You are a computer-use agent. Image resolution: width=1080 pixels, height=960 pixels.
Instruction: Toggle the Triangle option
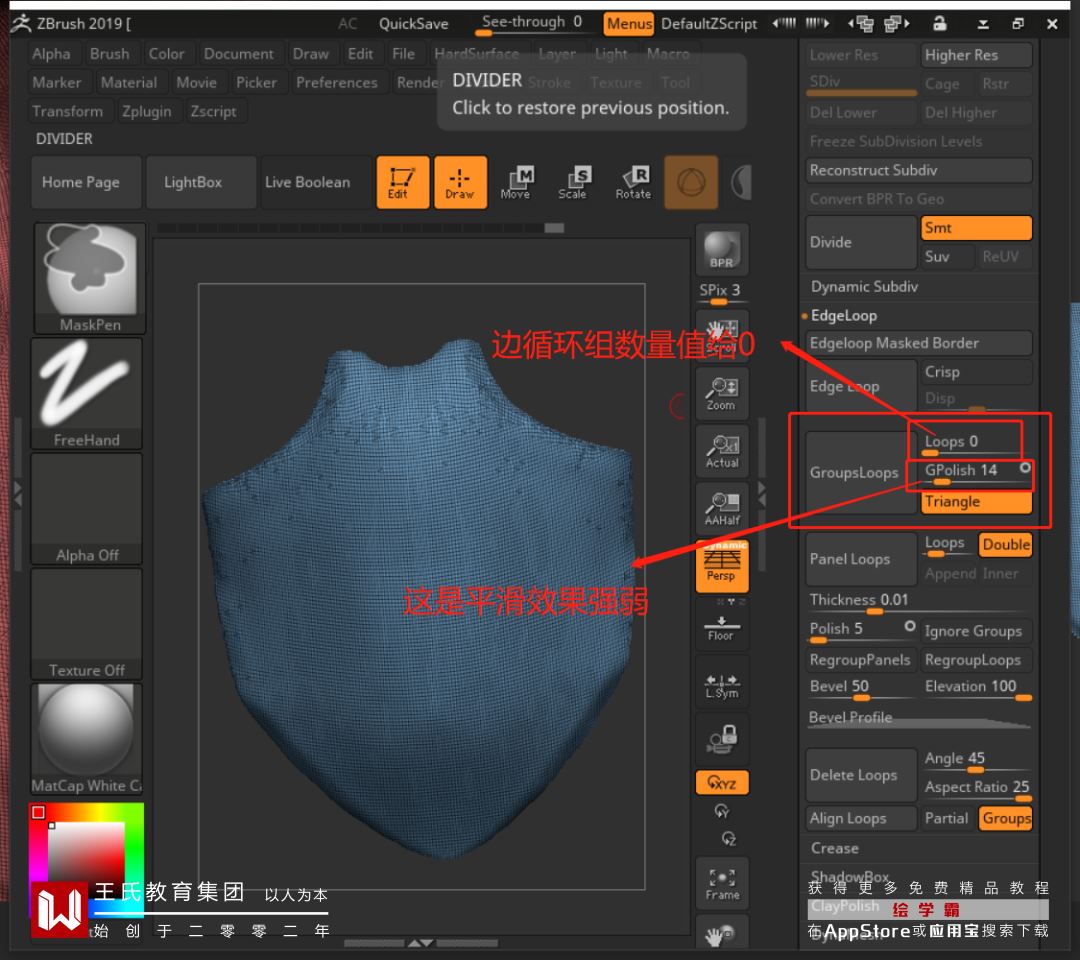(x=976, y=501)
